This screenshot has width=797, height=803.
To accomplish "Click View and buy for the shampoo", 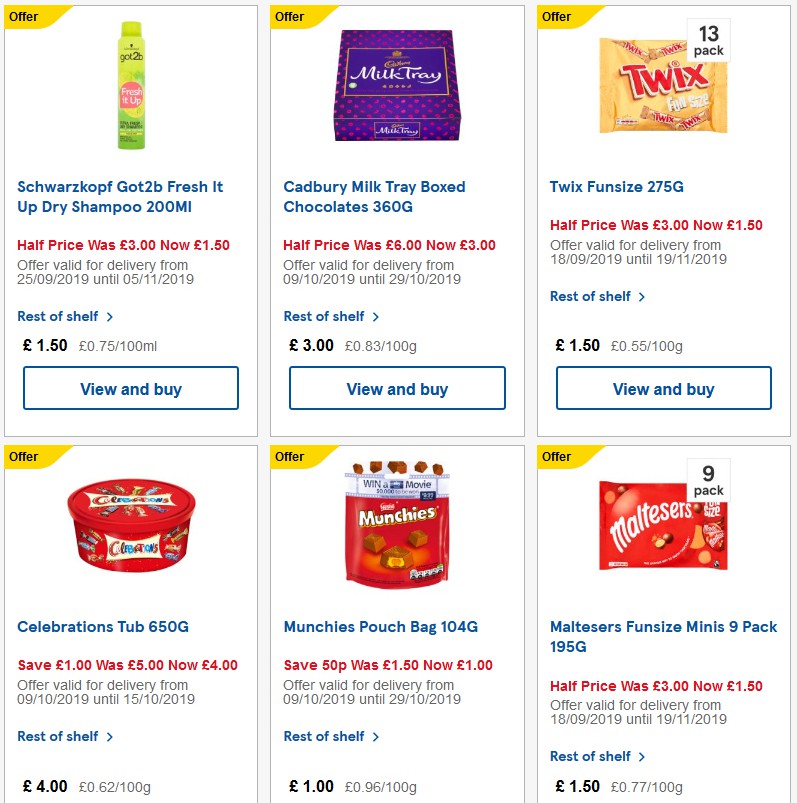I will [x=131, y=388].
